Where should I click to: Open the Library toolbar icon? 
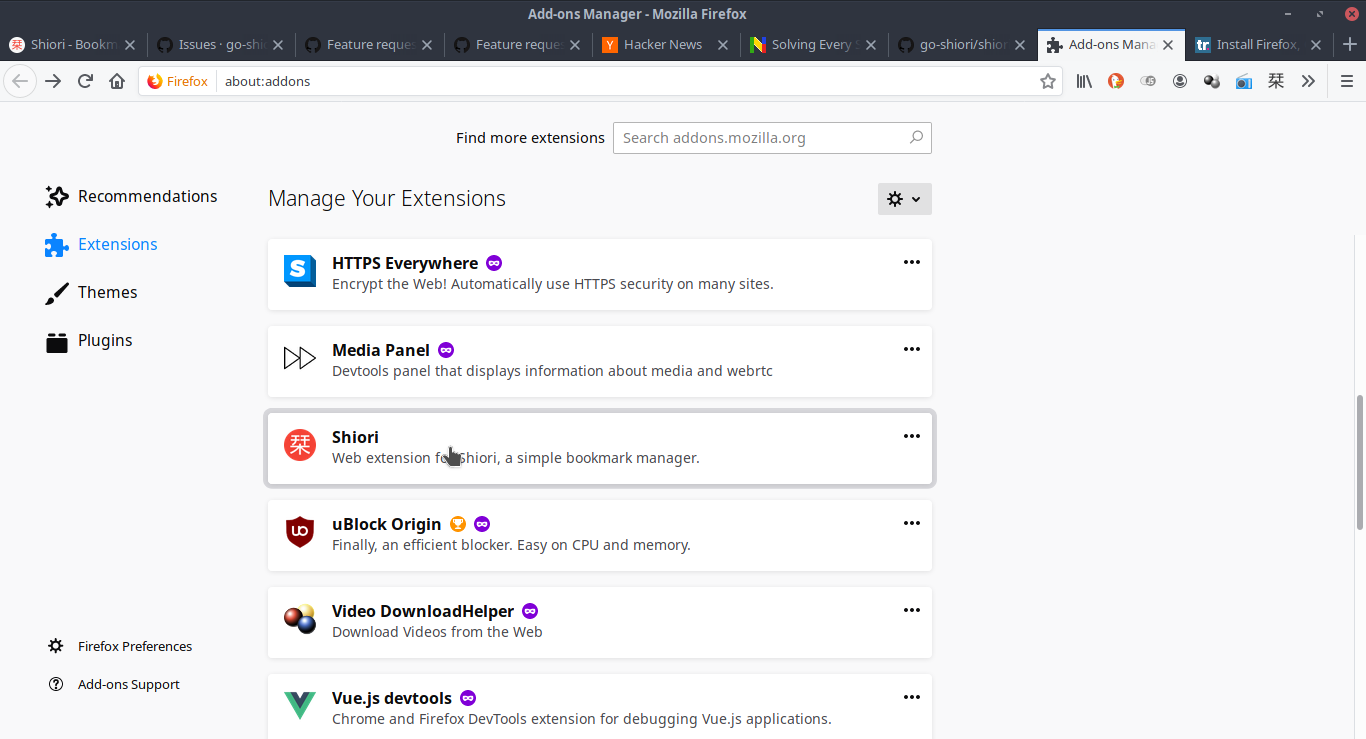tap(1084, 81)
